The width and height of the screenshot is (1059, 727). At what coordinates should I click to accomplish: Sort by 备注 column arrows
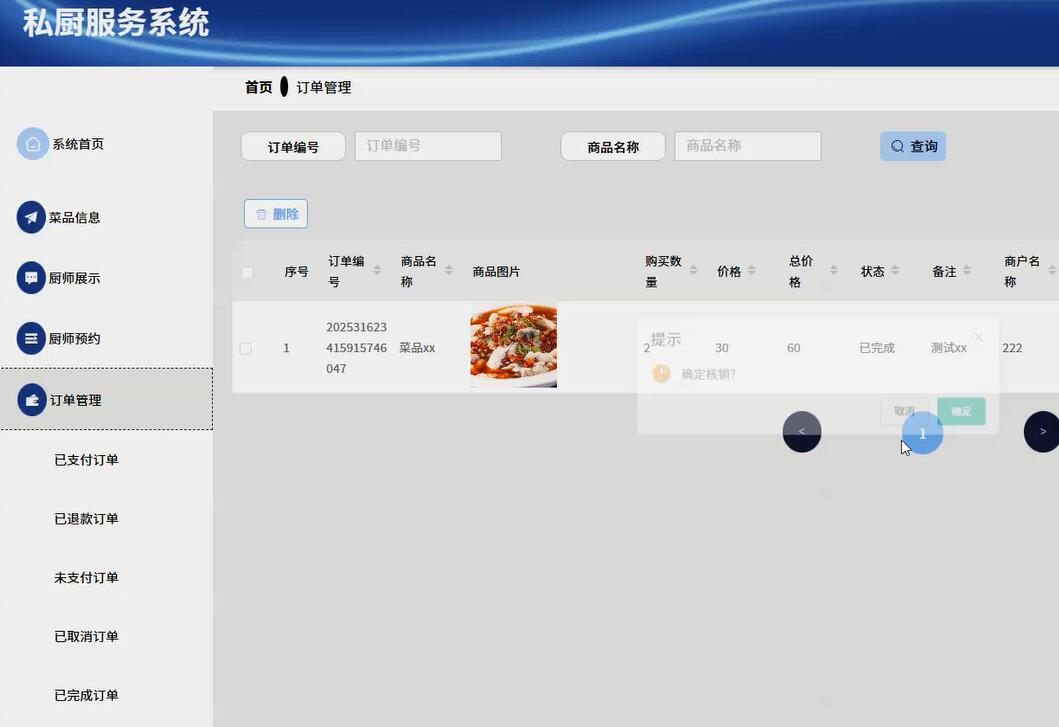(x=966, y=270)
